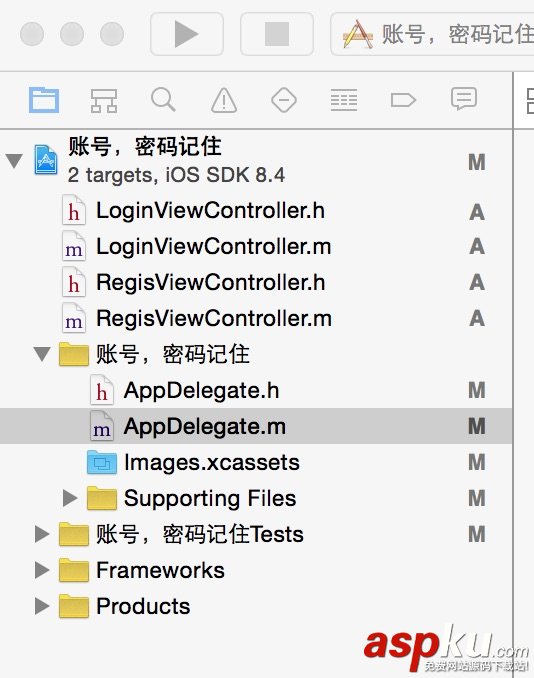Select the Products folder

tap(74, 606)
